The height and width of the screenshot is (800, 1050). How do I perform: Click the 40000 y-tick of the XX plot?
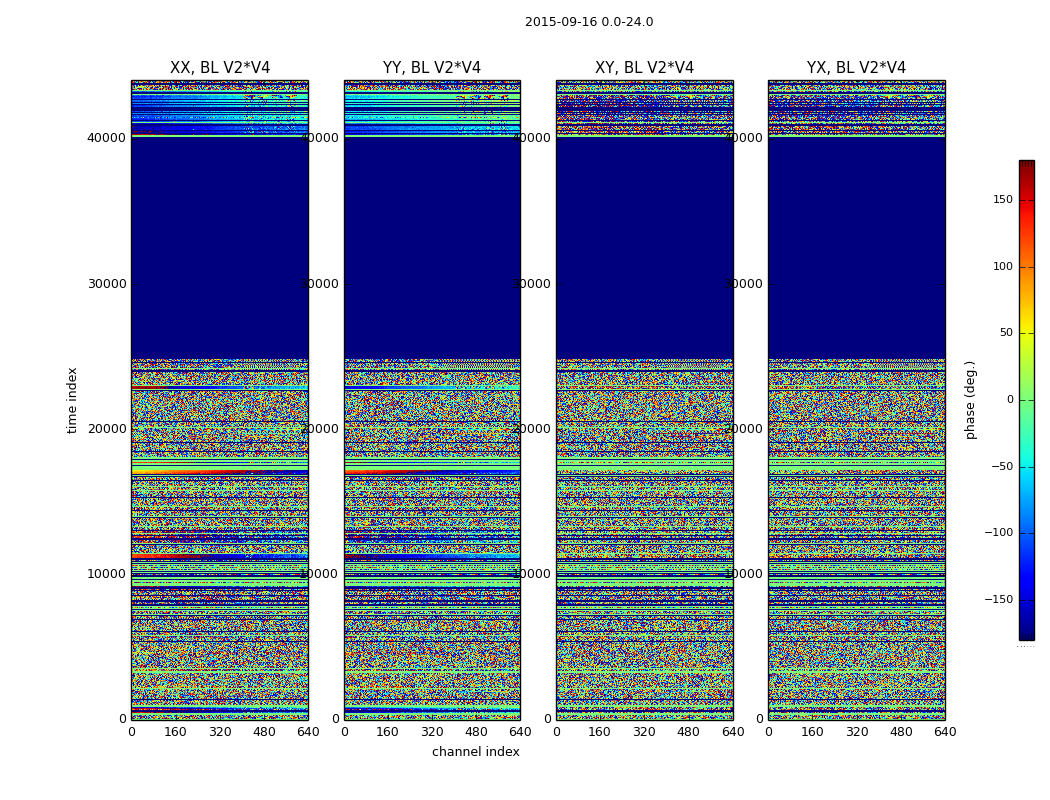tap(106, 138)
